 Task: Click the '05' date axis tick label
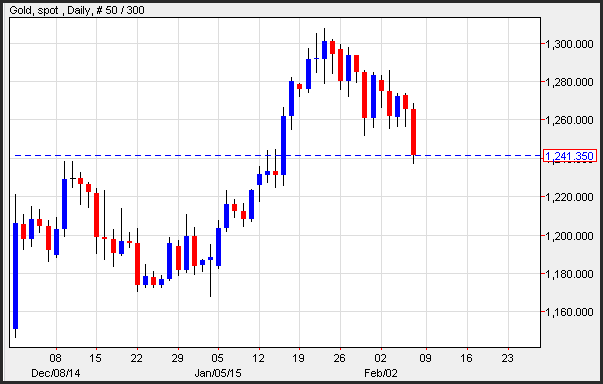[x=218, y=358]
